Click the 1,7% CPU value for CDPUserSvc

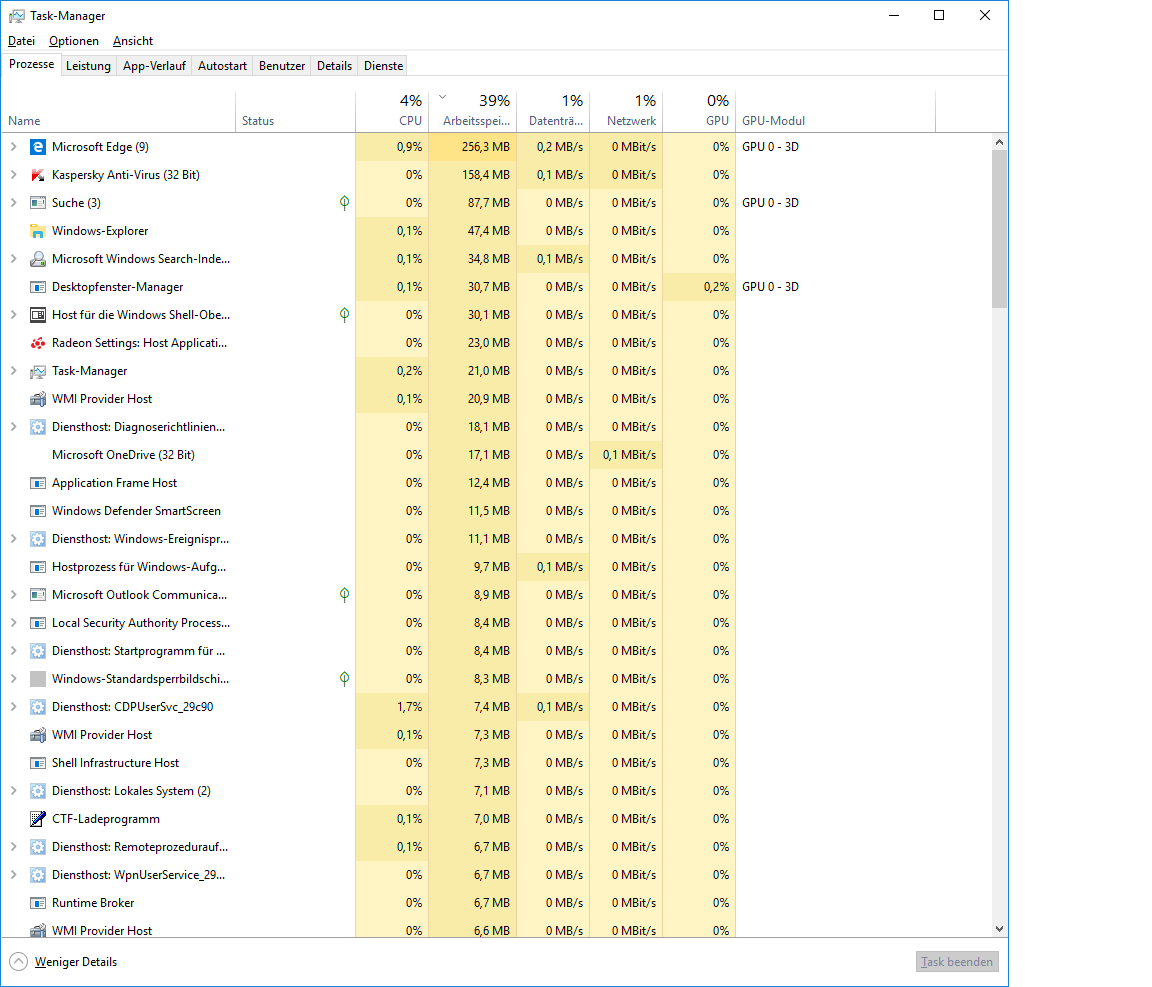click(x=410, y=707)
